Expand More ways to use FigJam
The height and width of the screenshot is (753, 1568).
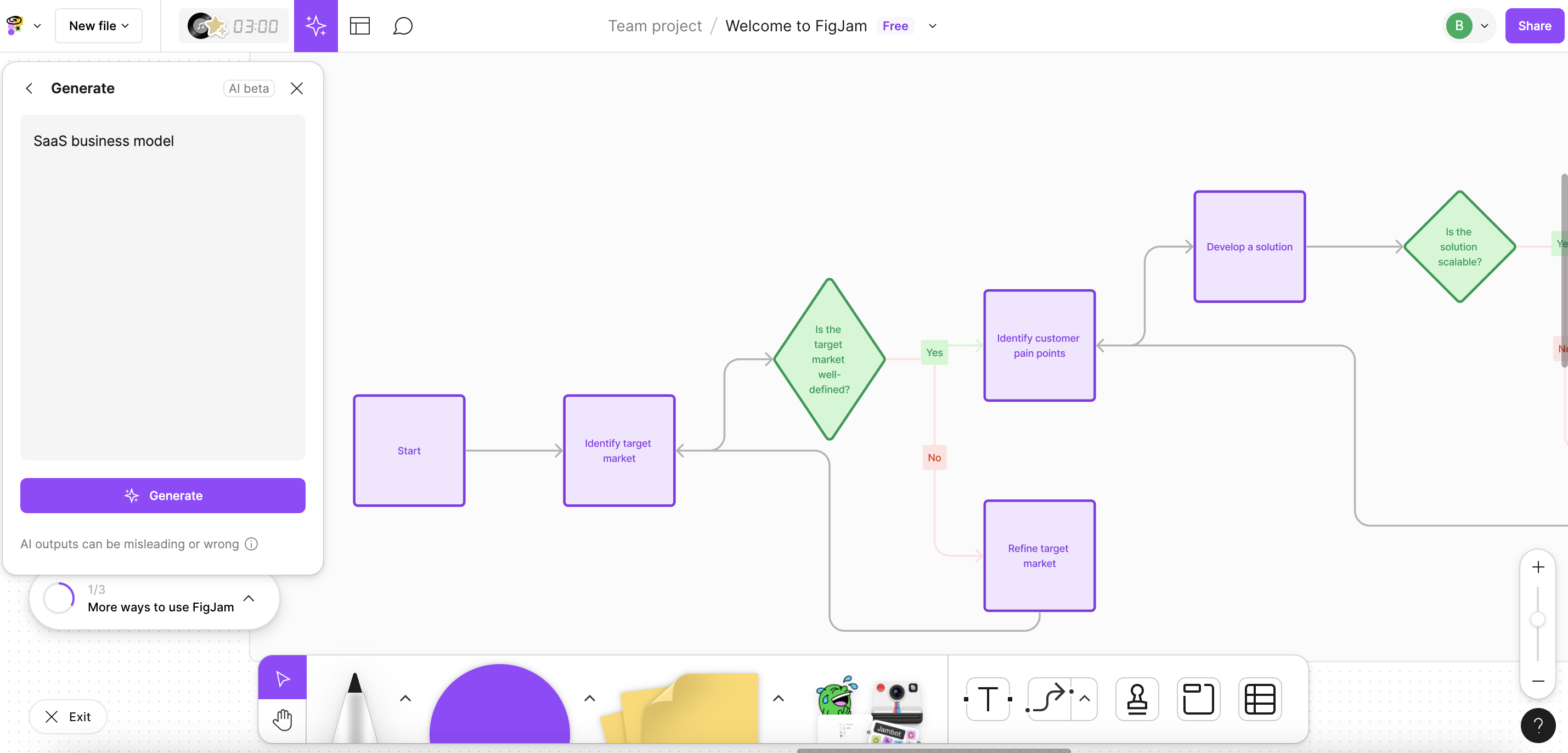tap(249, 598)
